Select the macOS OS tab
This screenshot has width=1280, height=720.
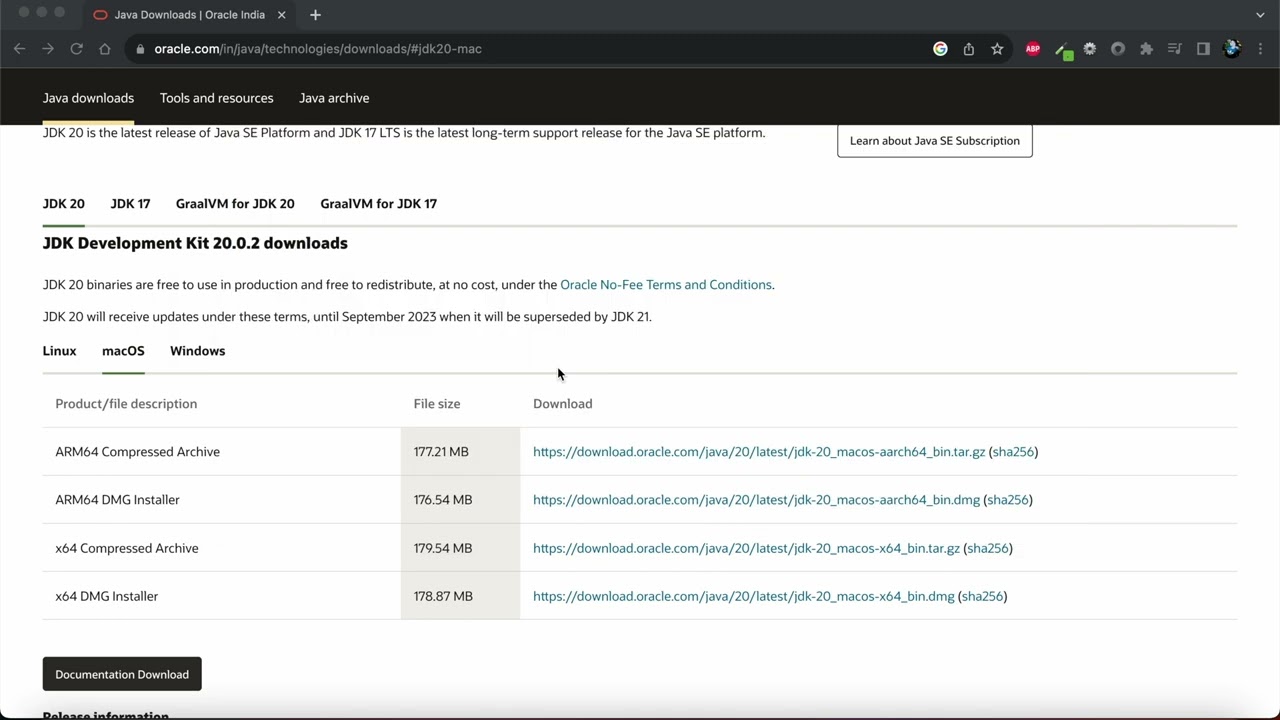click(123, 351)
